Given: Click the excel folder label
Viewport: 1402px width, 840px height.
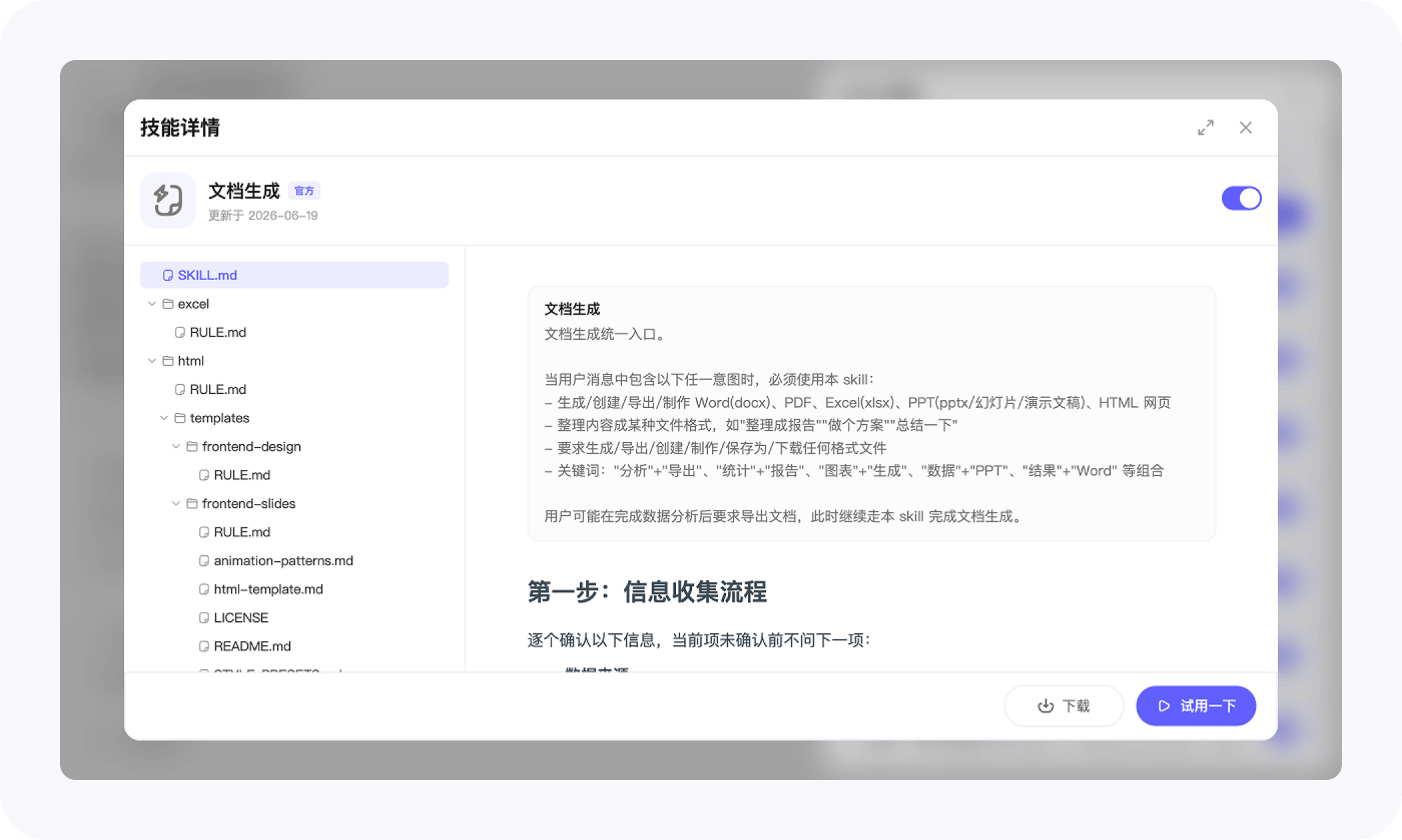Looking at the screenshot, I should pos(193,304).
